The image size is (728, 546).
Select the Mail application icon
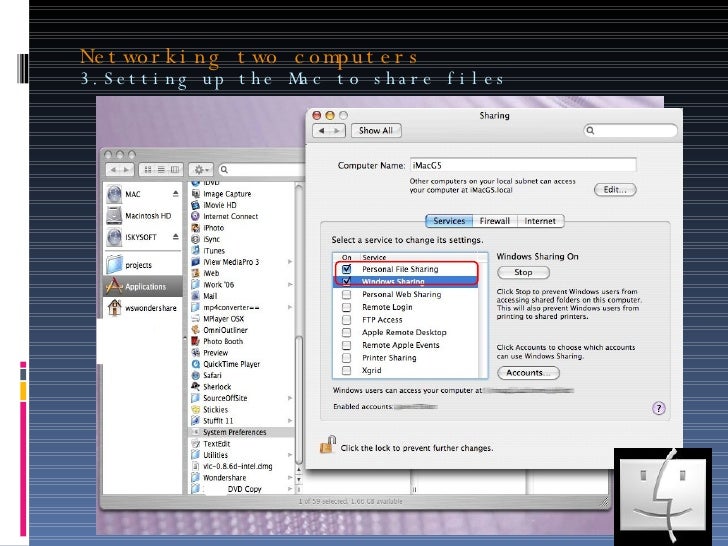[196, 296]
